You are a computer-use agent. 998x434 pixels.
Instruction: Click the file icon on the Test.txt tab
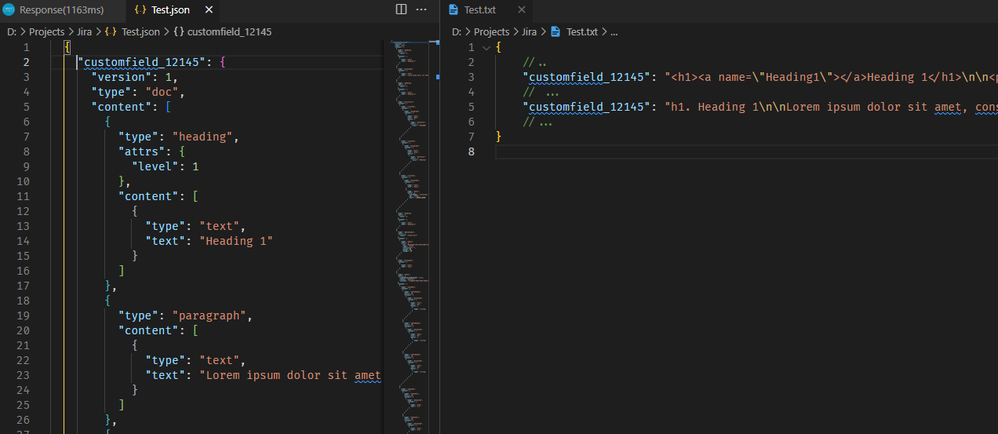tap(453, 10)
